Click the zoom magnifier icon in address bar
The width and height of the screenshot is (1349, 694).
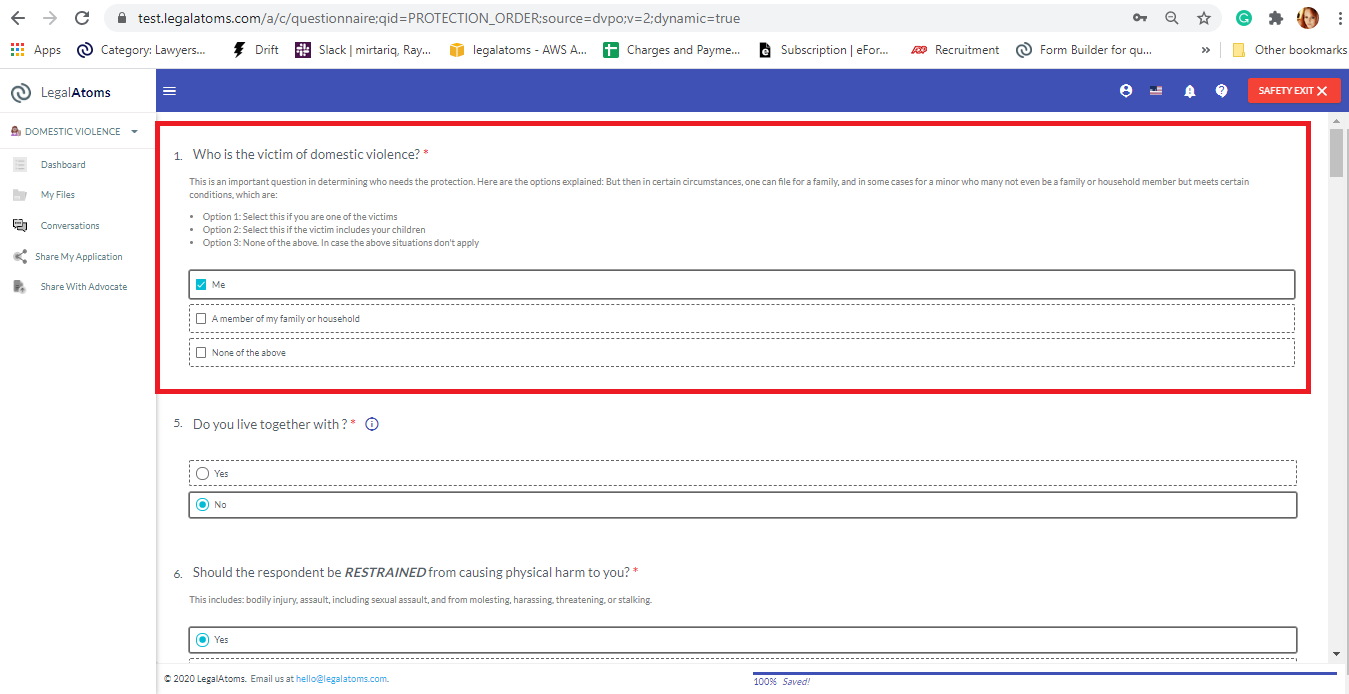click(x=1172, y=18)
